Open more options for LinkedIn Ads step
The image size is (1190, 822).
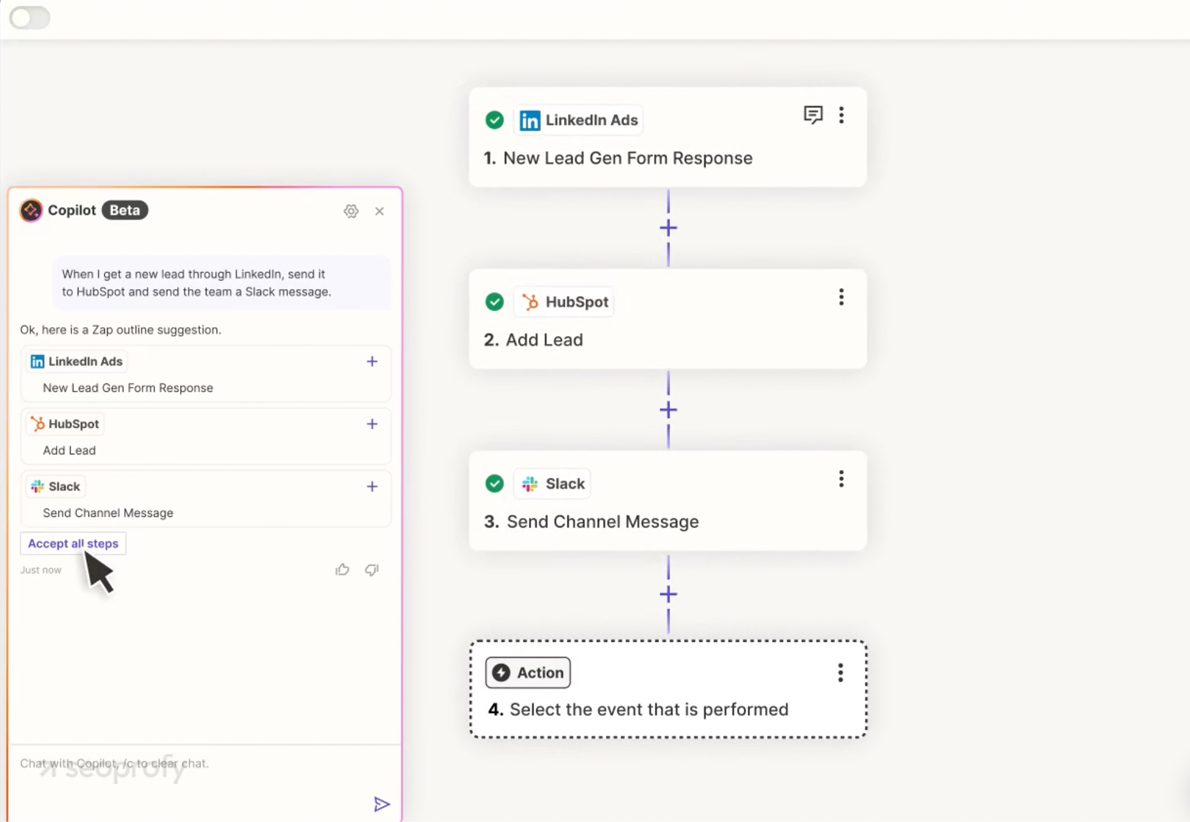coord(841,115)
